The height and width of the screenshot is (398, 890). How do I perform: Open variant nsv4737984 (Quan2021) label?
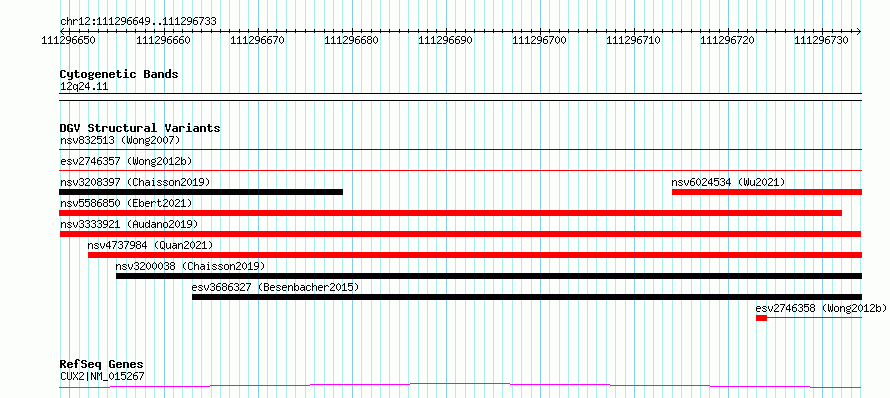pos(150,245)
